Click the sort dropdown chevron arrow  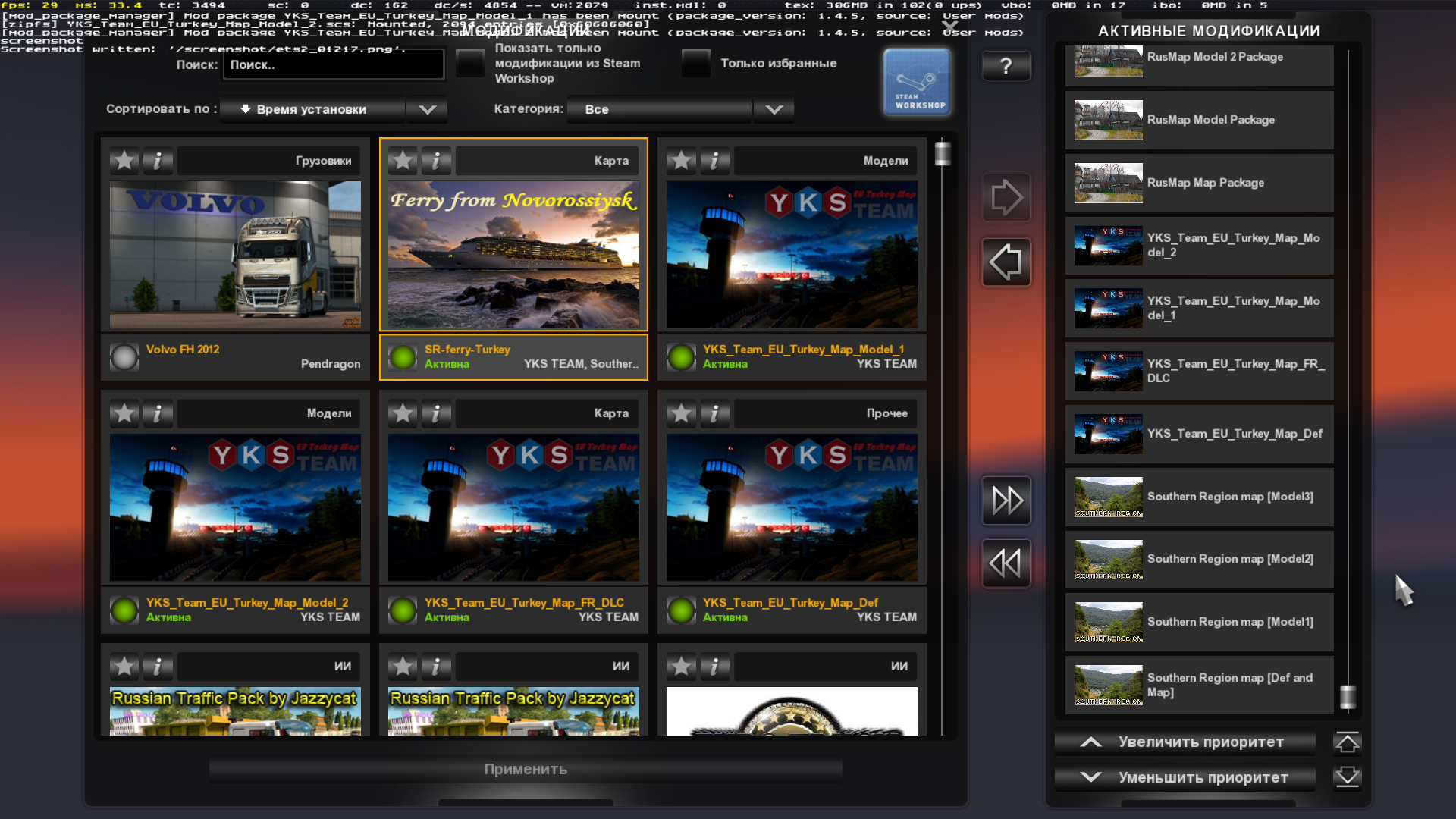coord(428,109)
